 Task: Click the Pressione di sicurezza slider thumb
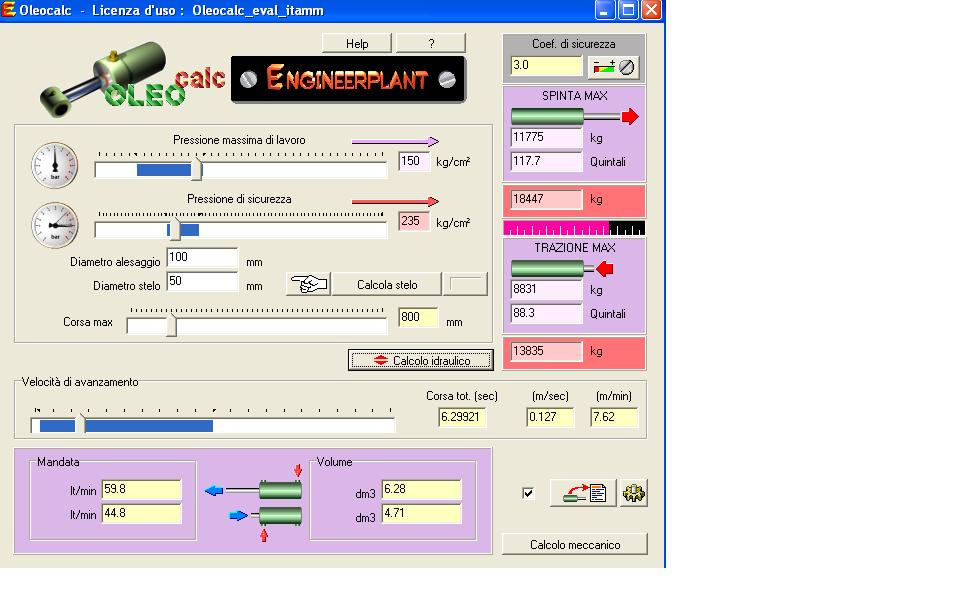[174, 230]
